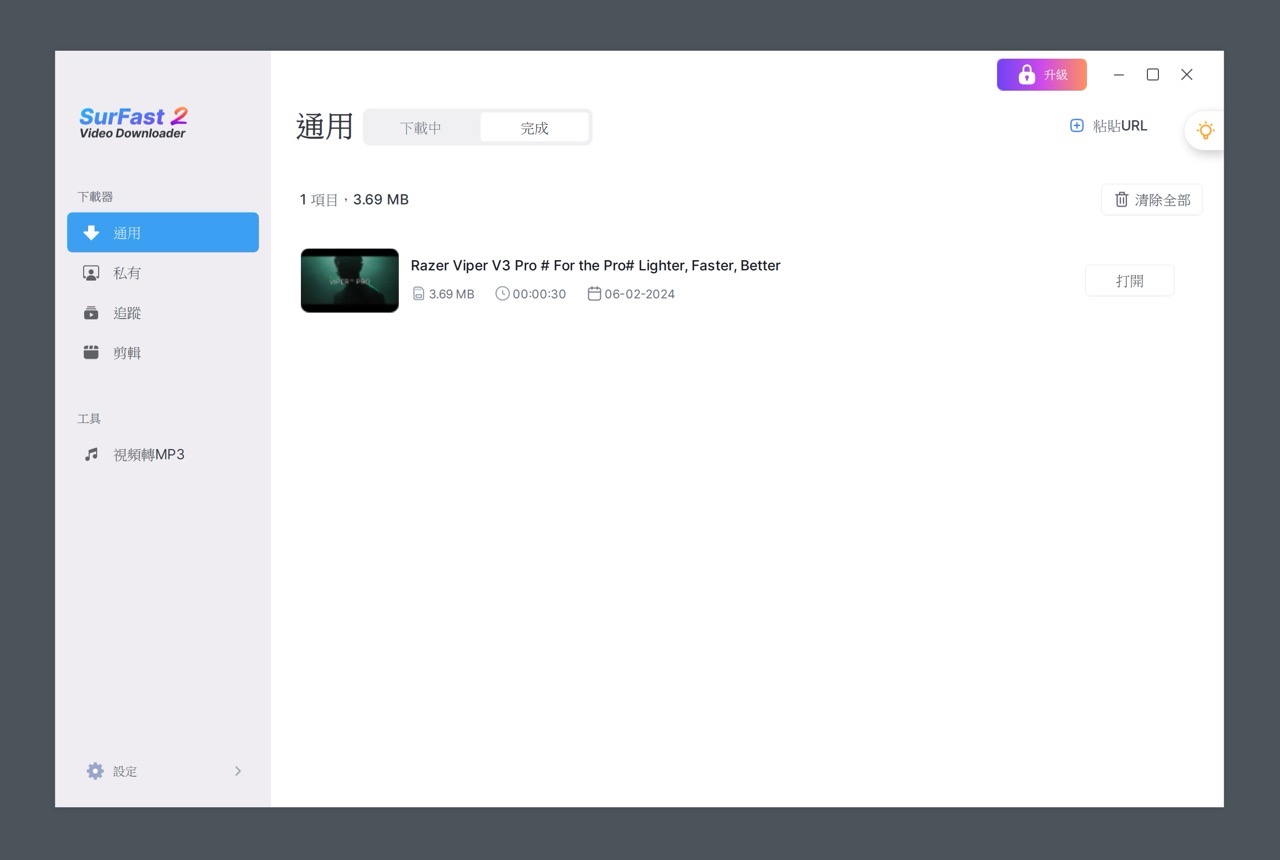Click the "1 項目，3.69 MB" summary text
The width and height of the screenshot is (1280, 860).
click(354, 199)
